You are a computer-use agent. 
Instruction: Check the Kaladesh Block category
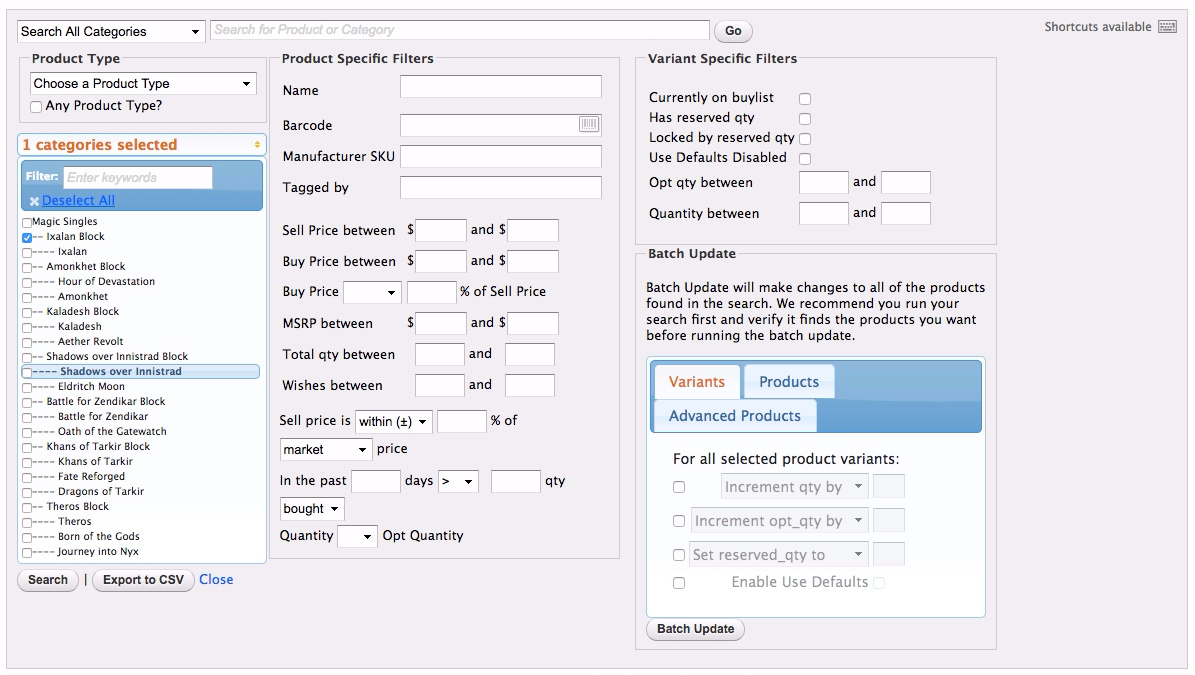click(27, 312)
